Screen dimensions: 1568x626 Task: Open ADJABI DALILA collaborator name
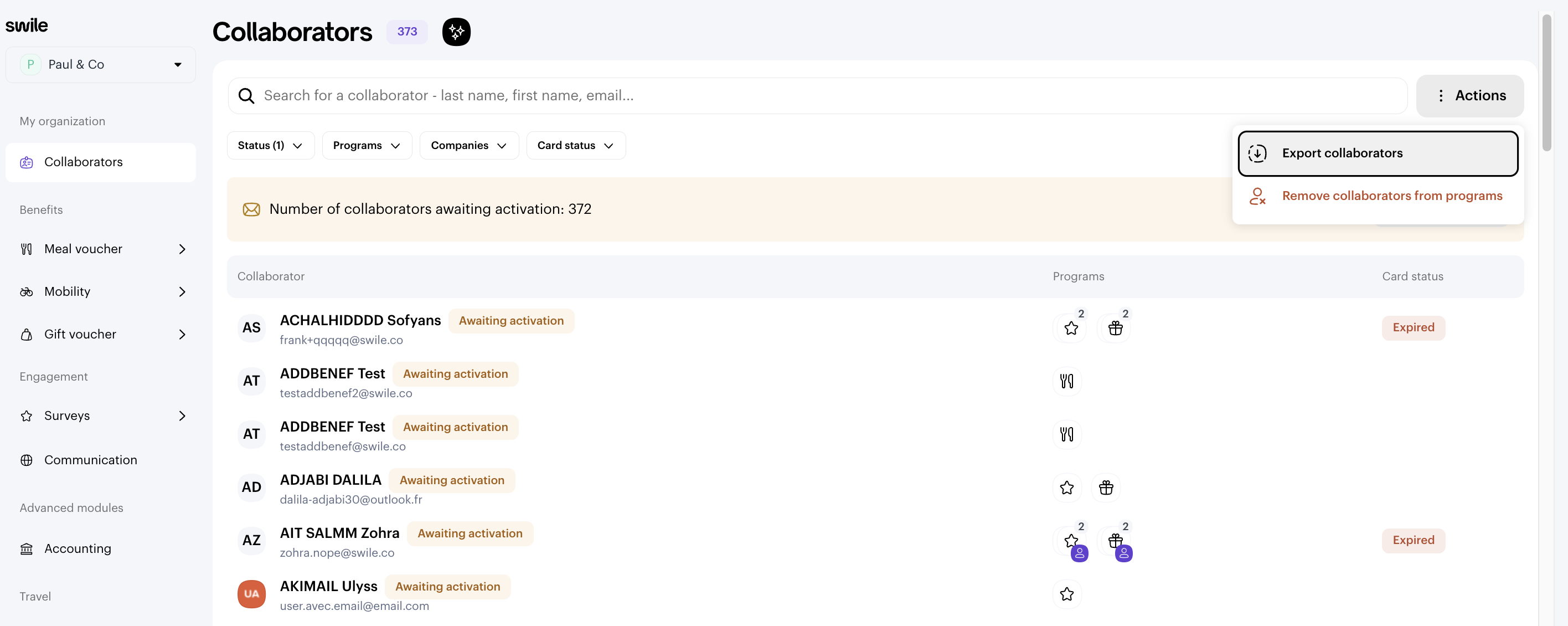(x=330, y=480)
